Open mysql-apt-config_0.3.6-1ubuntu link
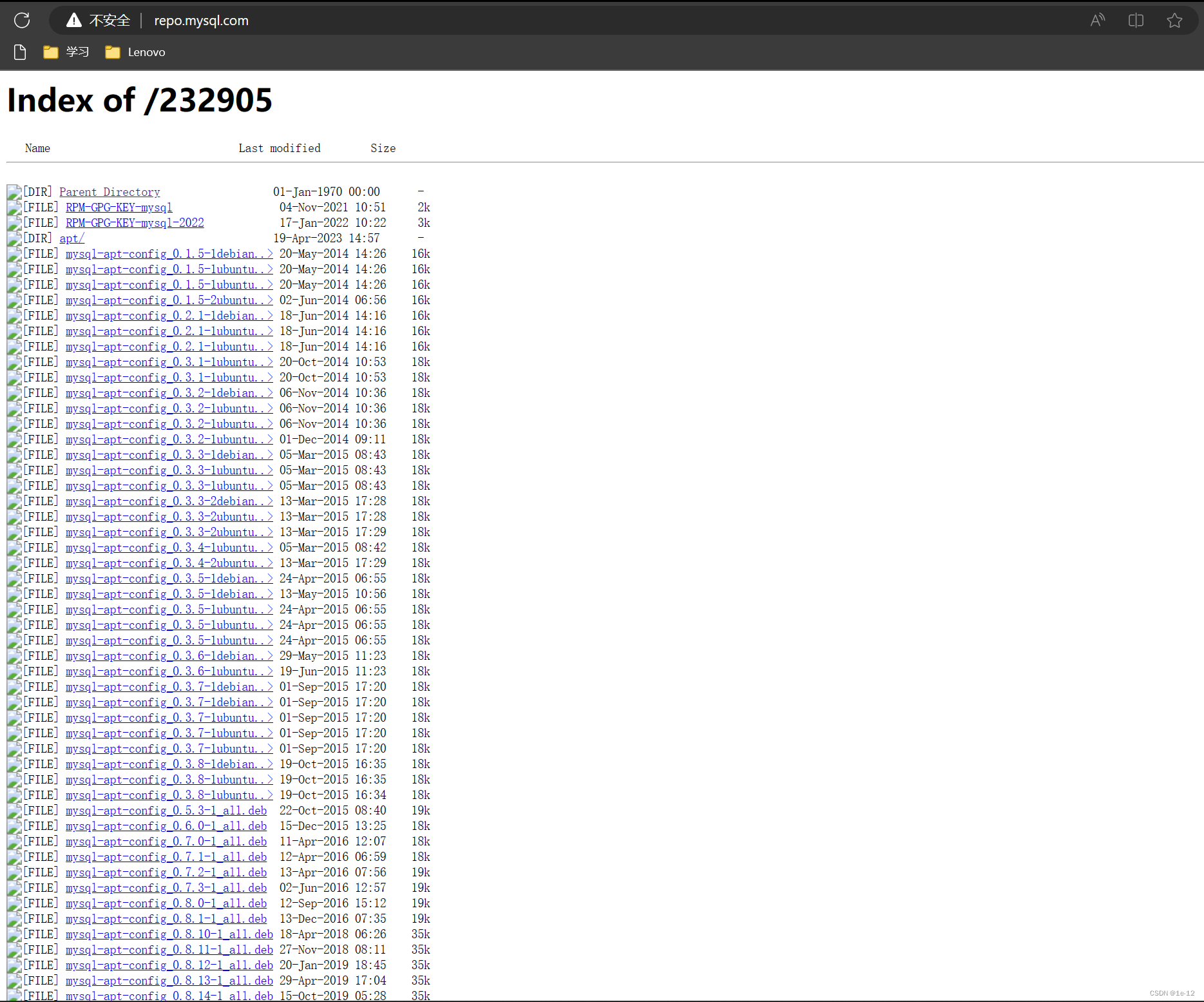 pyautogui.click(x=169, y=671)
